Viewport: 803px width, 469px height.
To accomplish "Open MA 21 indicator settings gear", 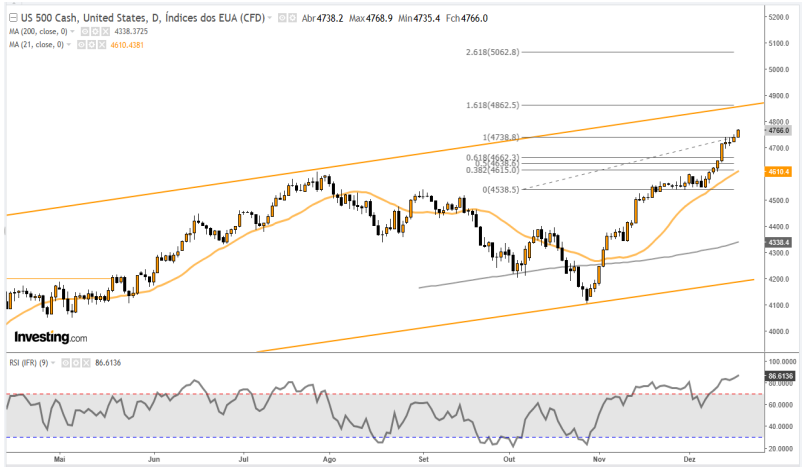I will tap(91, 45).
